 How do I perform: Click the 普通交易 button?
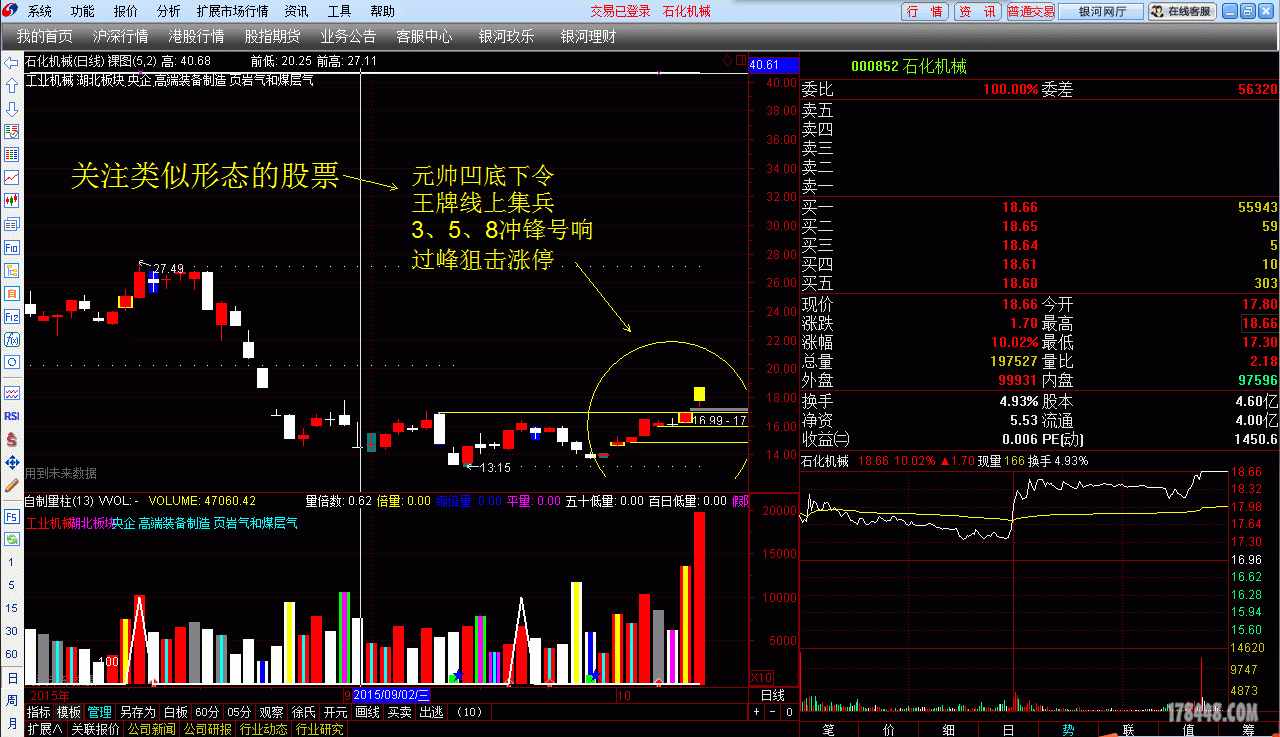1031,11
